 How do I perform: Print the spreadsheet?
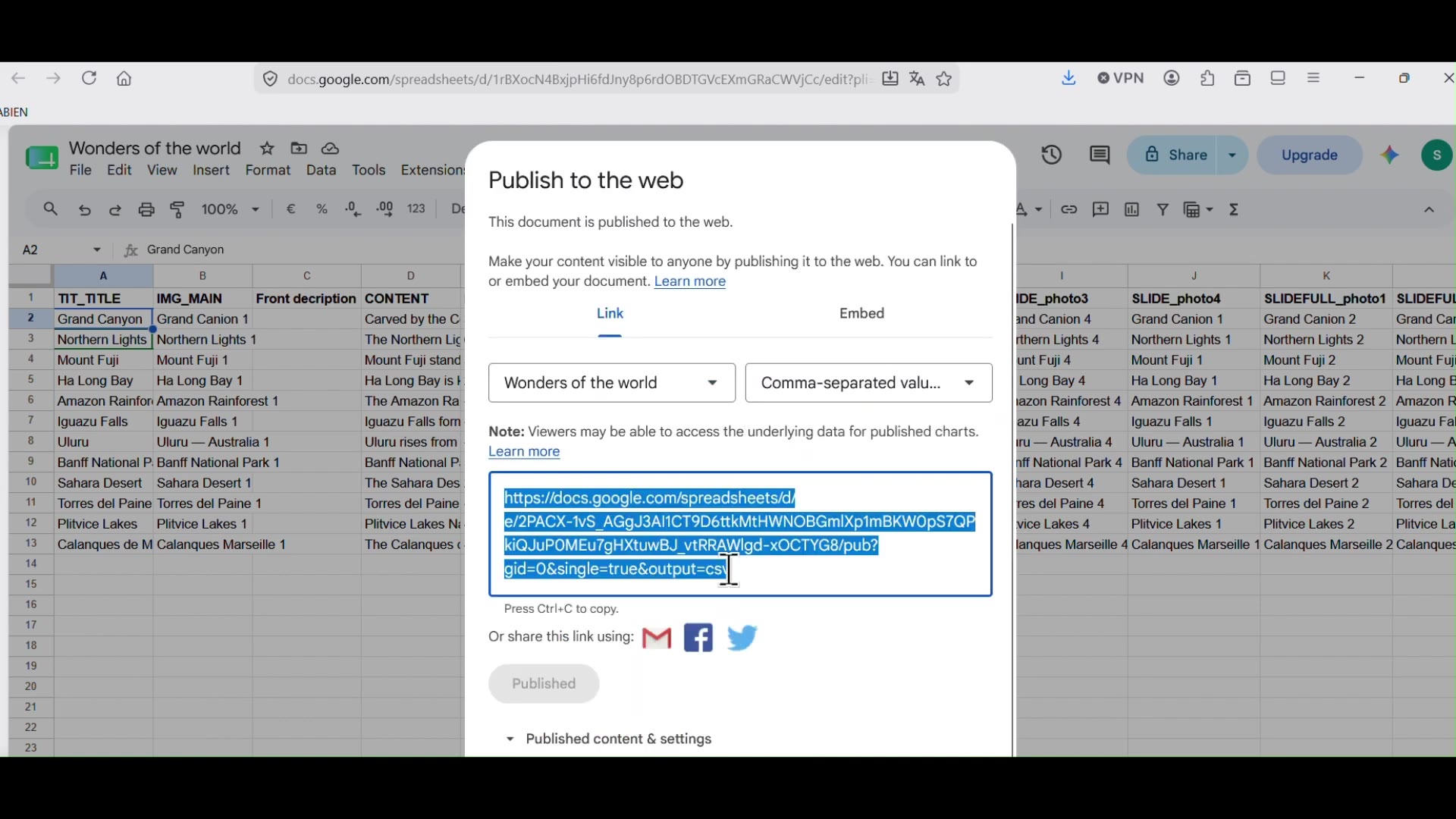pos(146,210)
